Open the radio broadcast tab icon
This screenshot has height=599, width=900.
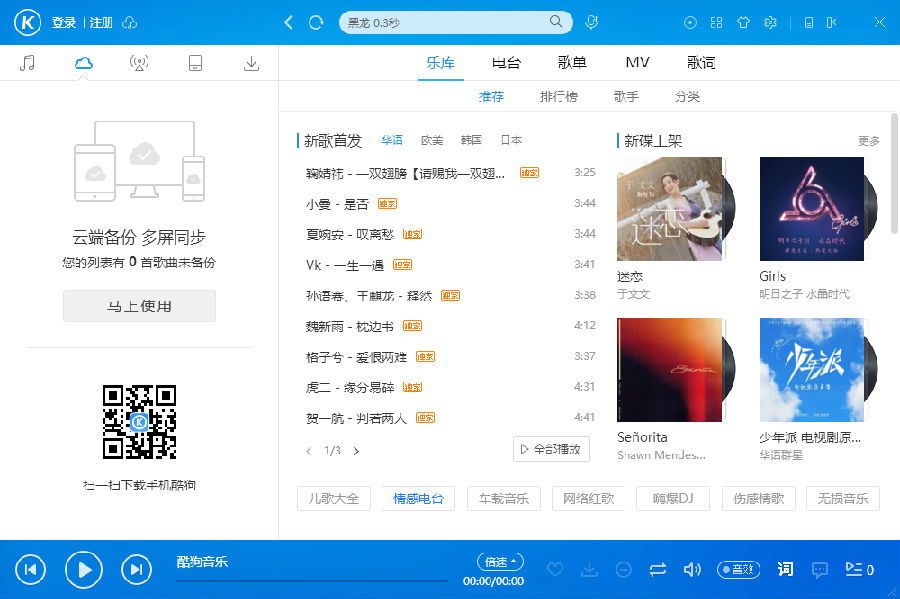(139, 63)
